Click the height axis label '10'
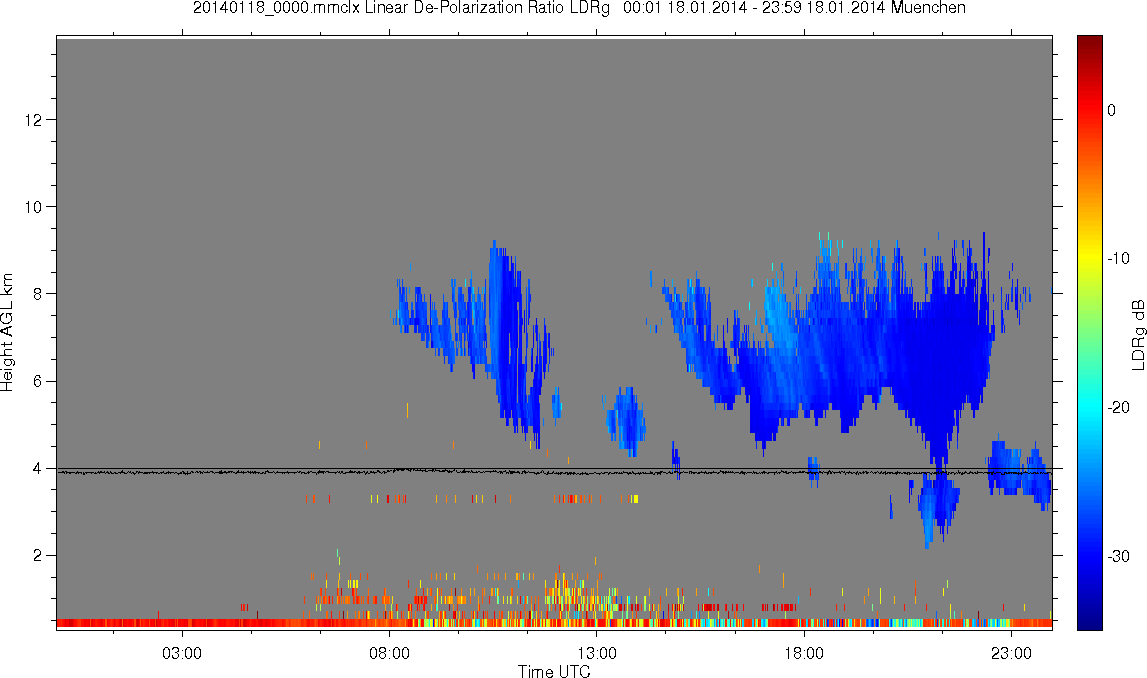This screenshot has height=678, width=1147. tap(33, 207)
